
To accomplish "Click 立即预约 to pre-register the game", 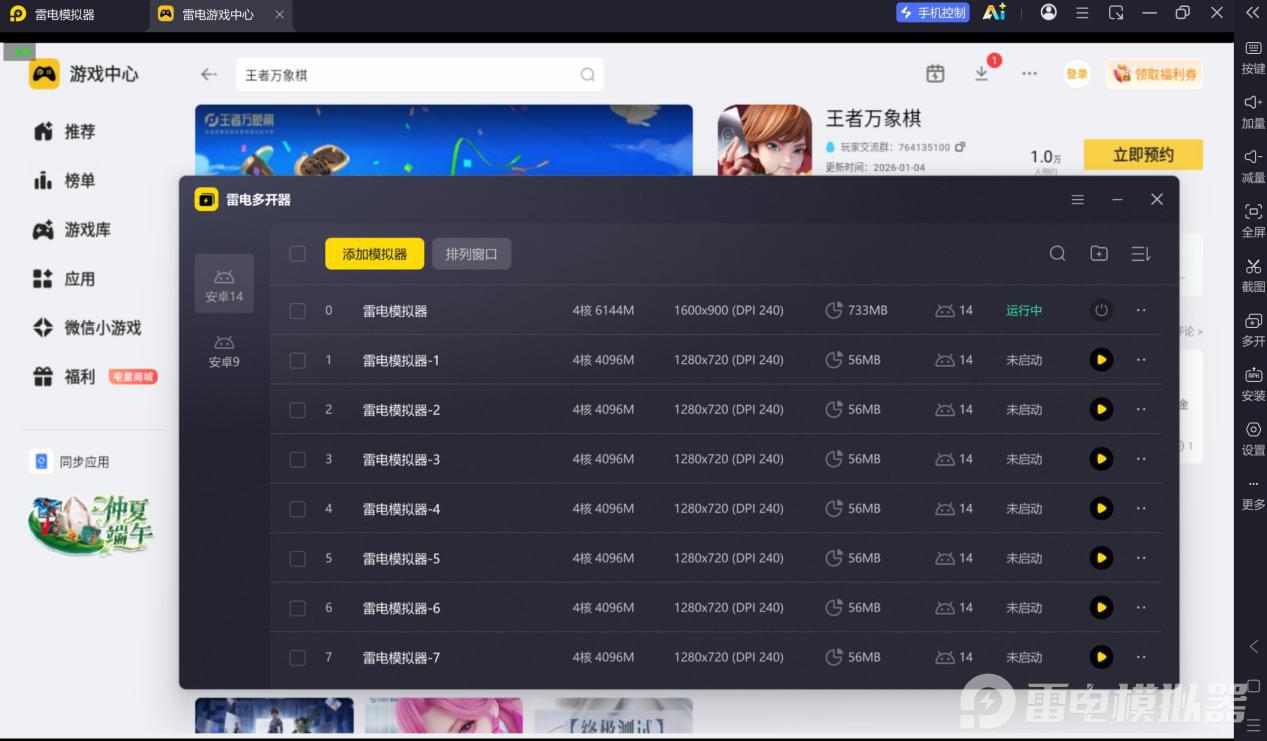I will tap(1143, 155).
